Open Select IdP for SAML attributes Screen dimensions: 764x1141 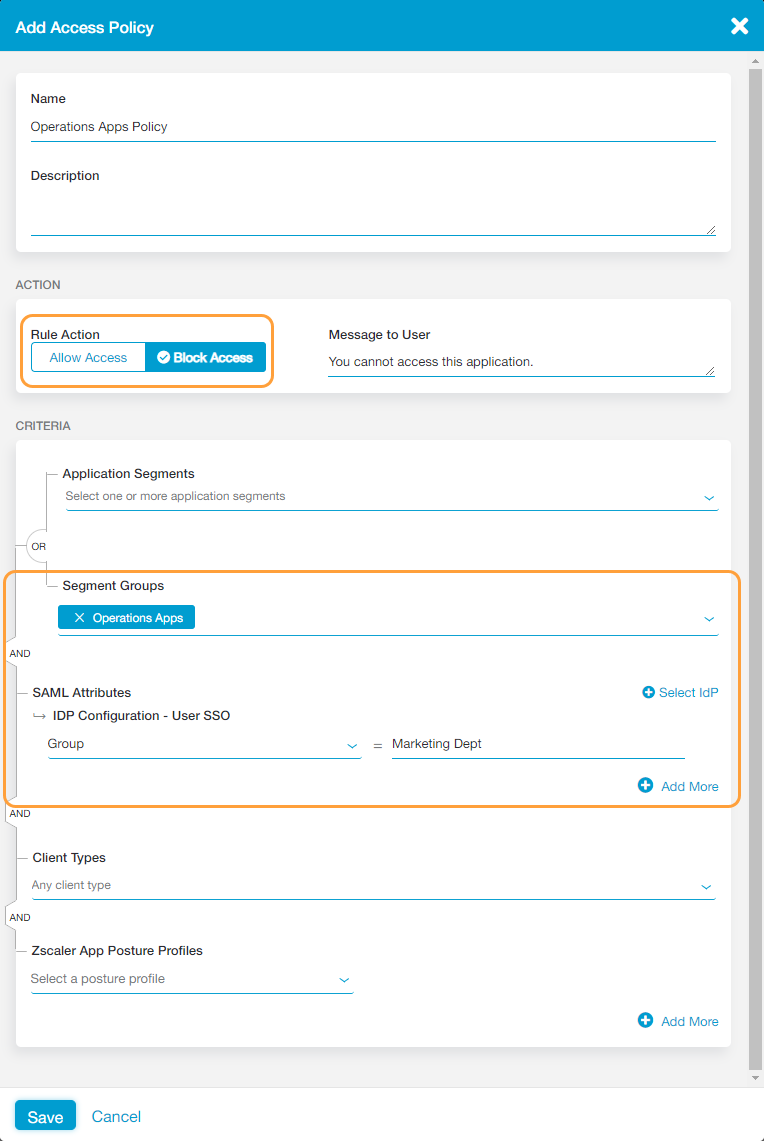(x=687, y=692)
